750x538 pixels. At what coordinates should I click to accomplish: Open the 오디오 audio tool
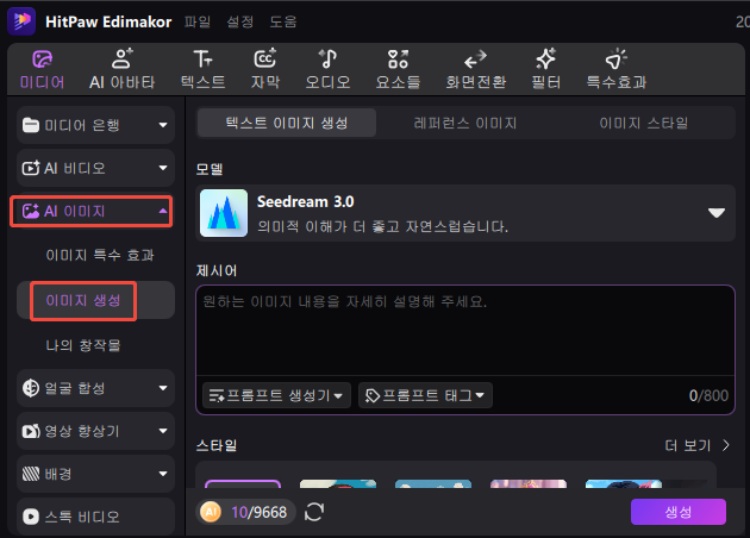(328, 70)
